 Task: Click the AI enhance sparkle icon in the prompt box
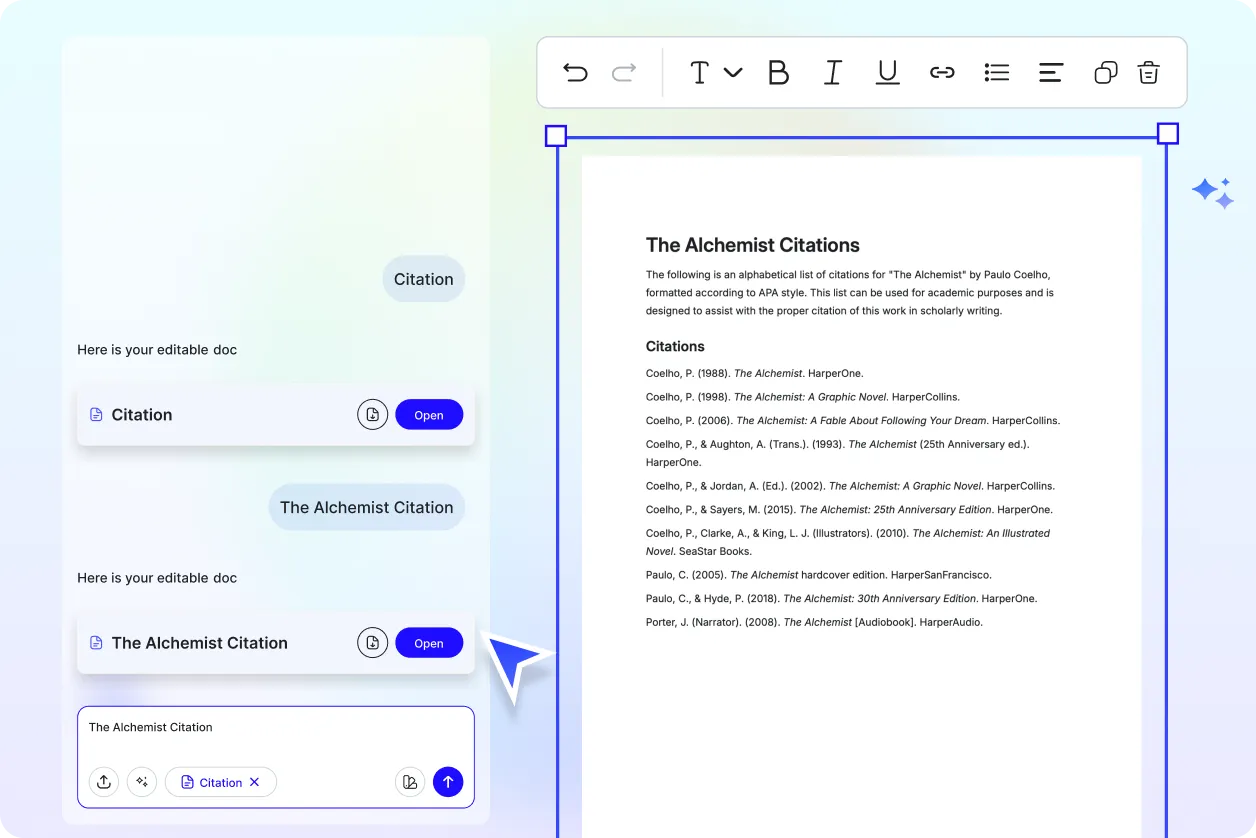[142, 782]
